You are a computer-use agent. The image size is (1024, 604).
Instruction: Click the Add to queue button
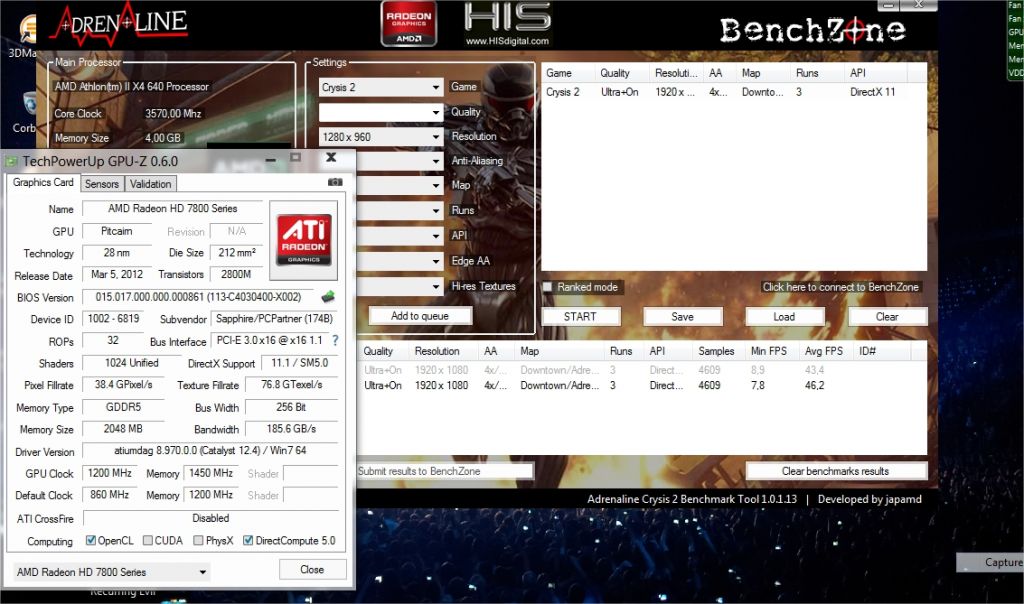click(x=420, y=316)
